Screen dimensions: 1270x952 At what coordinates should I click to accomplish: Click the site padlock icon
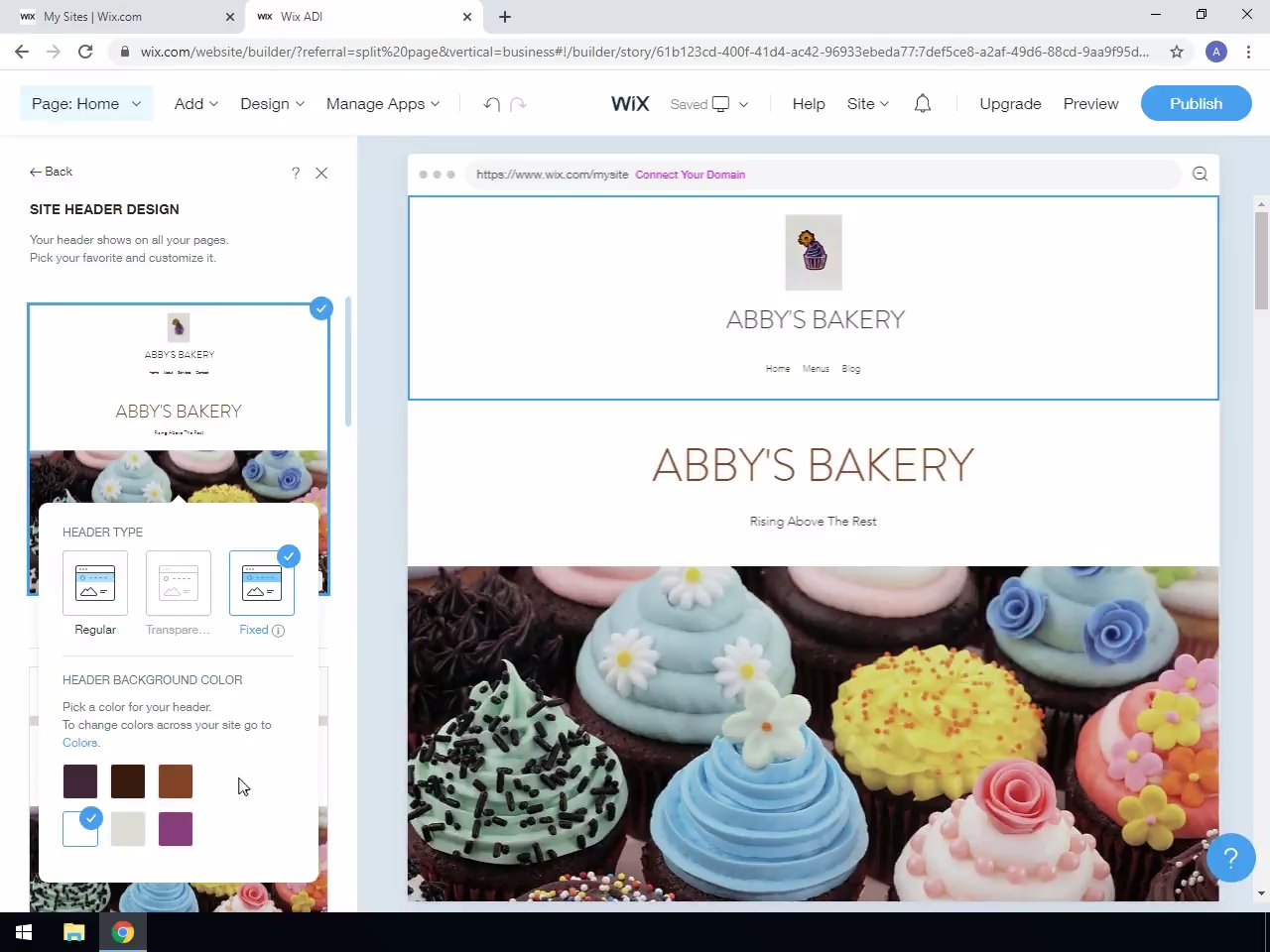(124, 52)
